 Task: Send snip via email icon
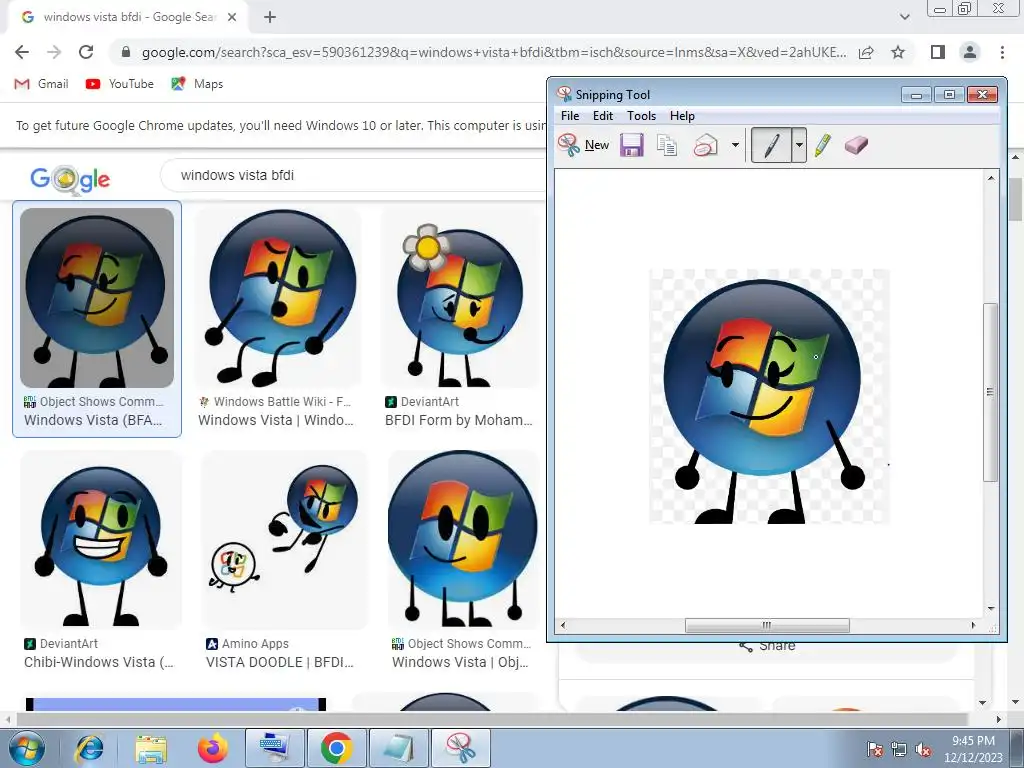click(705, 145)
